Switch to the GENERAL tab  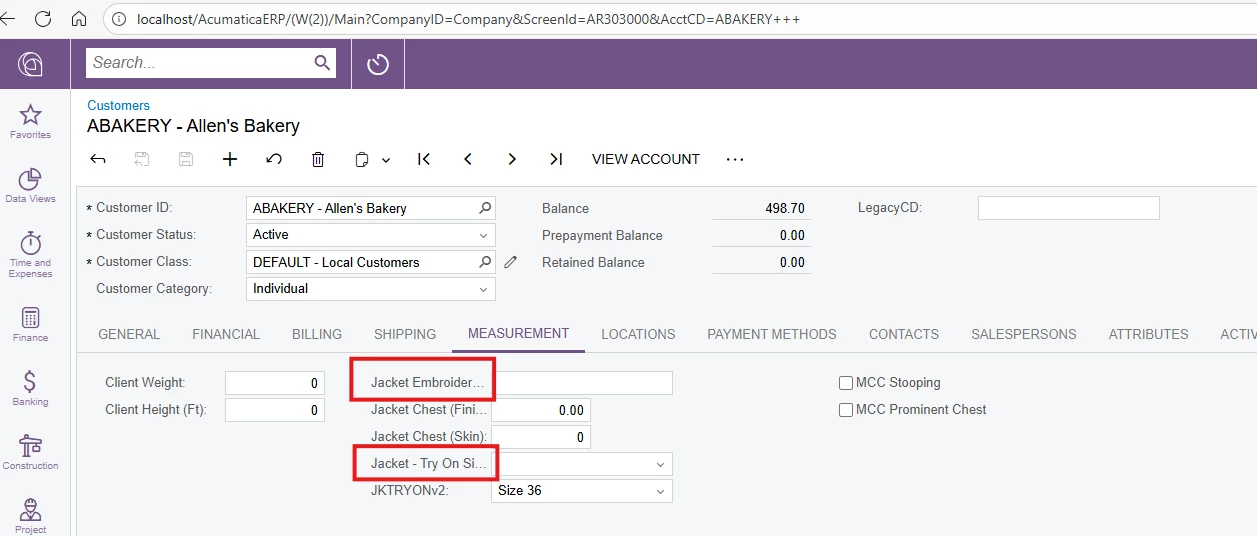pos(129,334)
